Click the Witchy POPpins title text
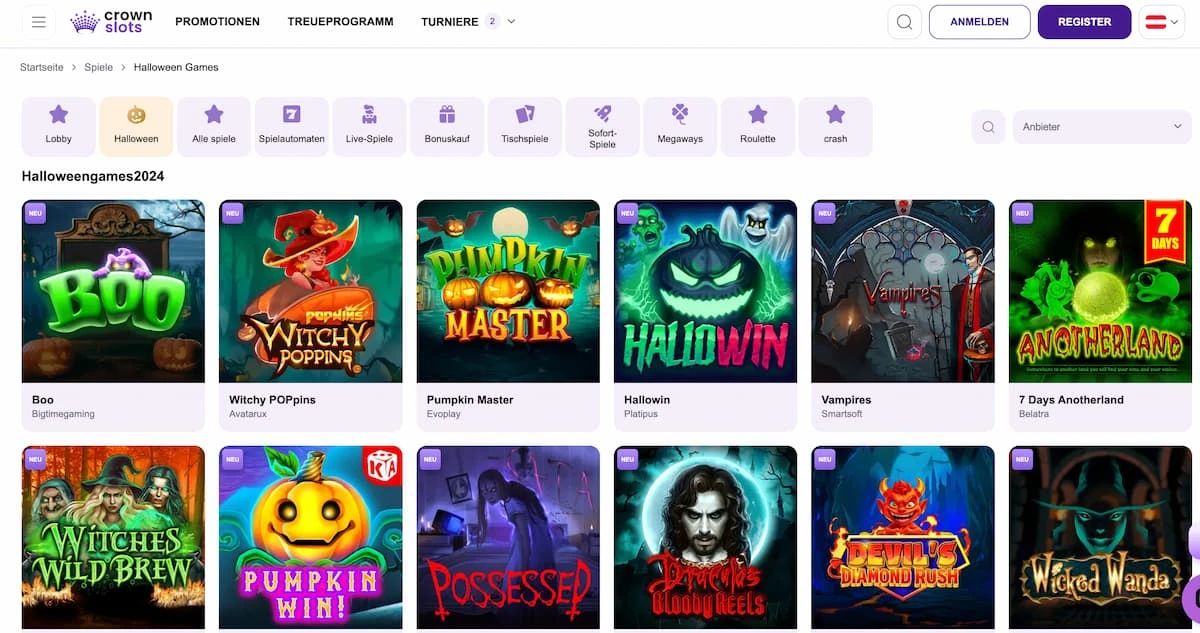This screenshot has width=1200, height=633. click(x=272, y=399)
